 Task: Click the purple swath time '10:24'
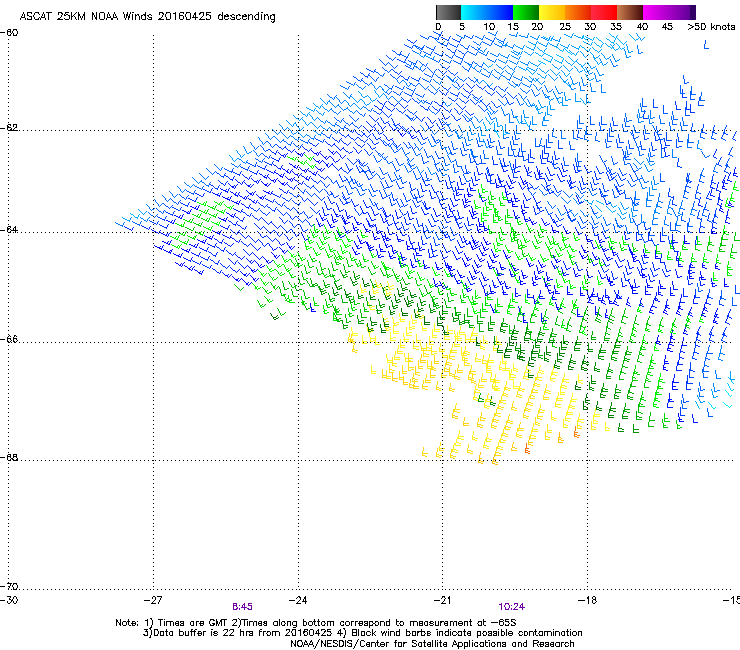coord(512,607)
